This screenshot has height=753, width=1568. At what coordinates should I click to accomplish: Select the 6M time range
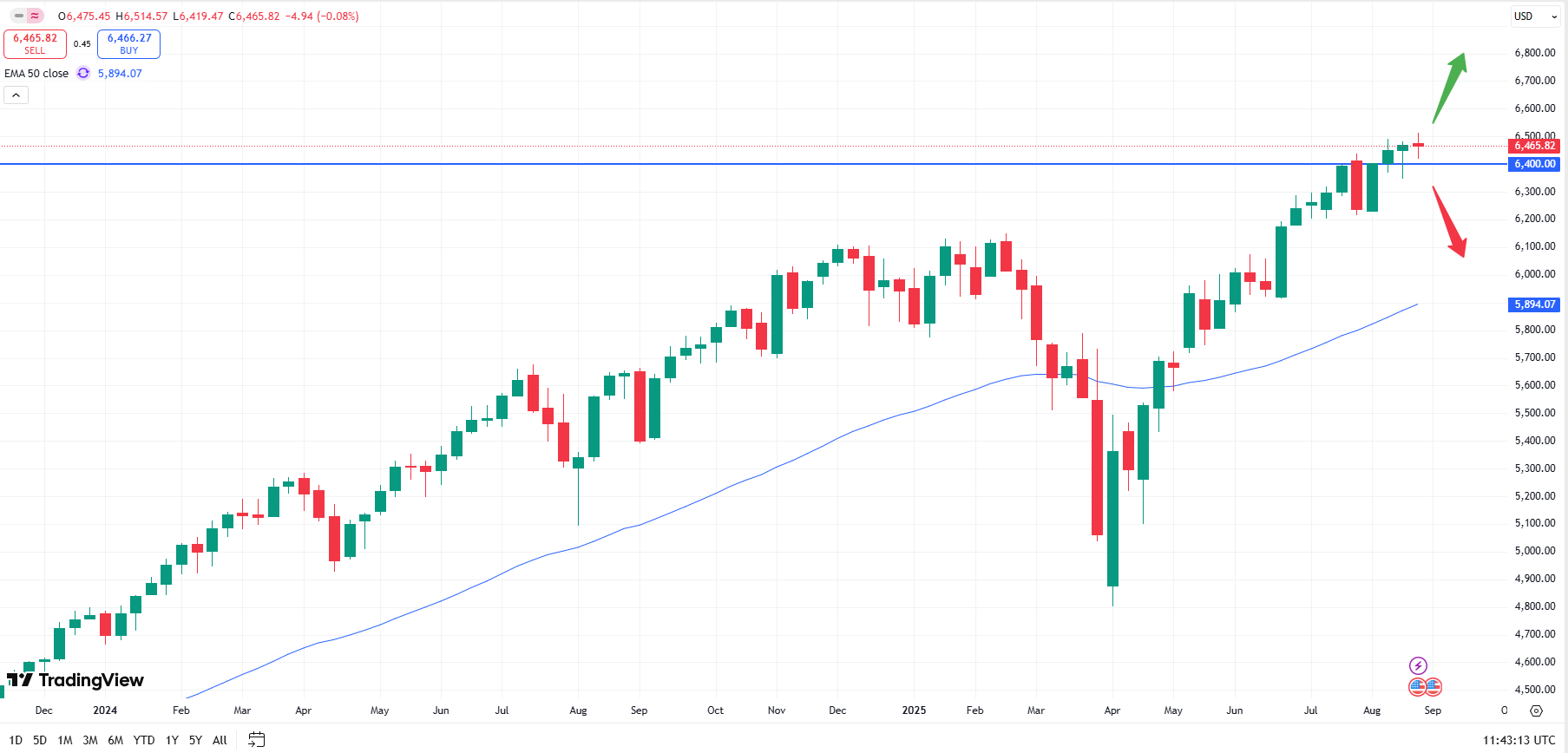click(115, 740)
